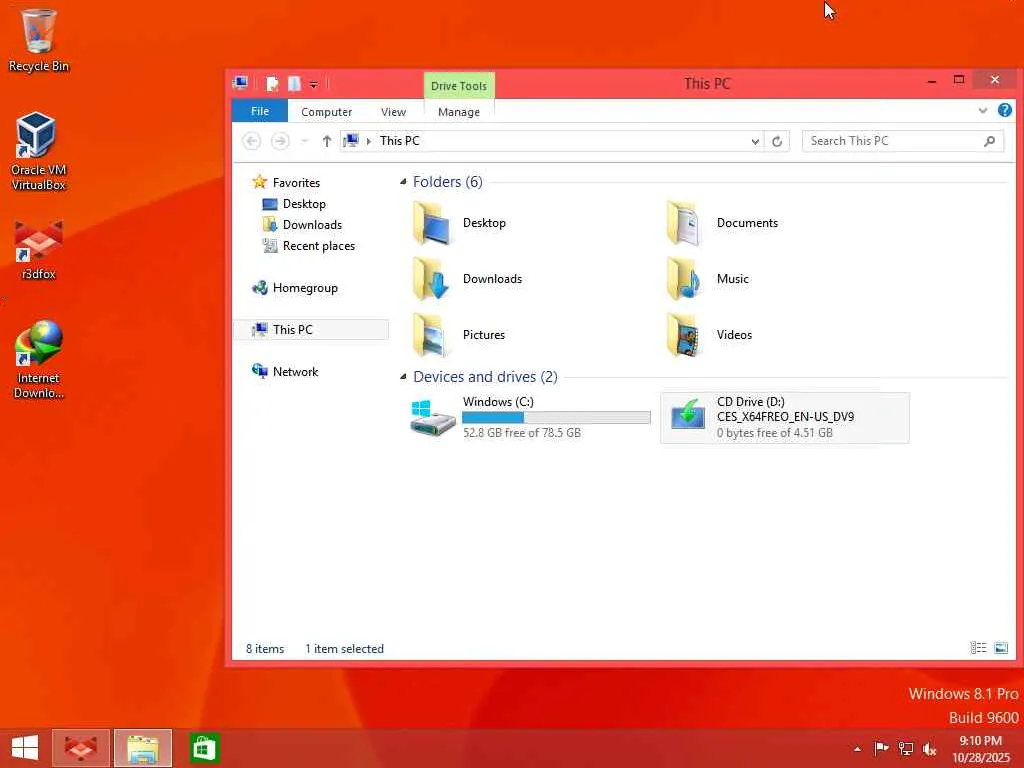1024x768 pixels.
Task: Collapse the Folders (6) group
Action: (403, 182)
